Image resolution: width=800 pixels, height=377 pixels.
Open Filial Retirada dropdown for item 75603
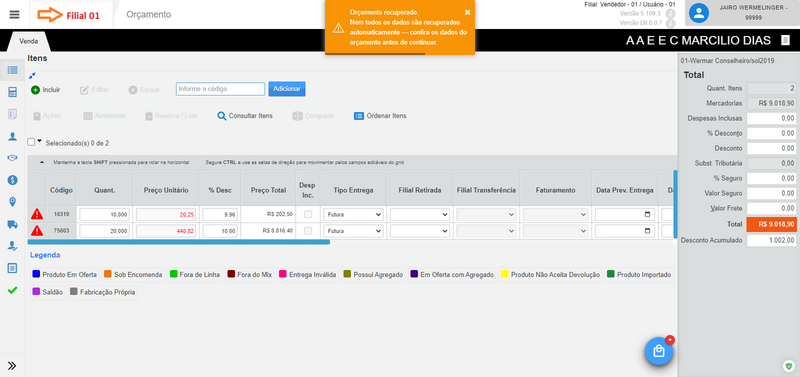tap(420, 231)
